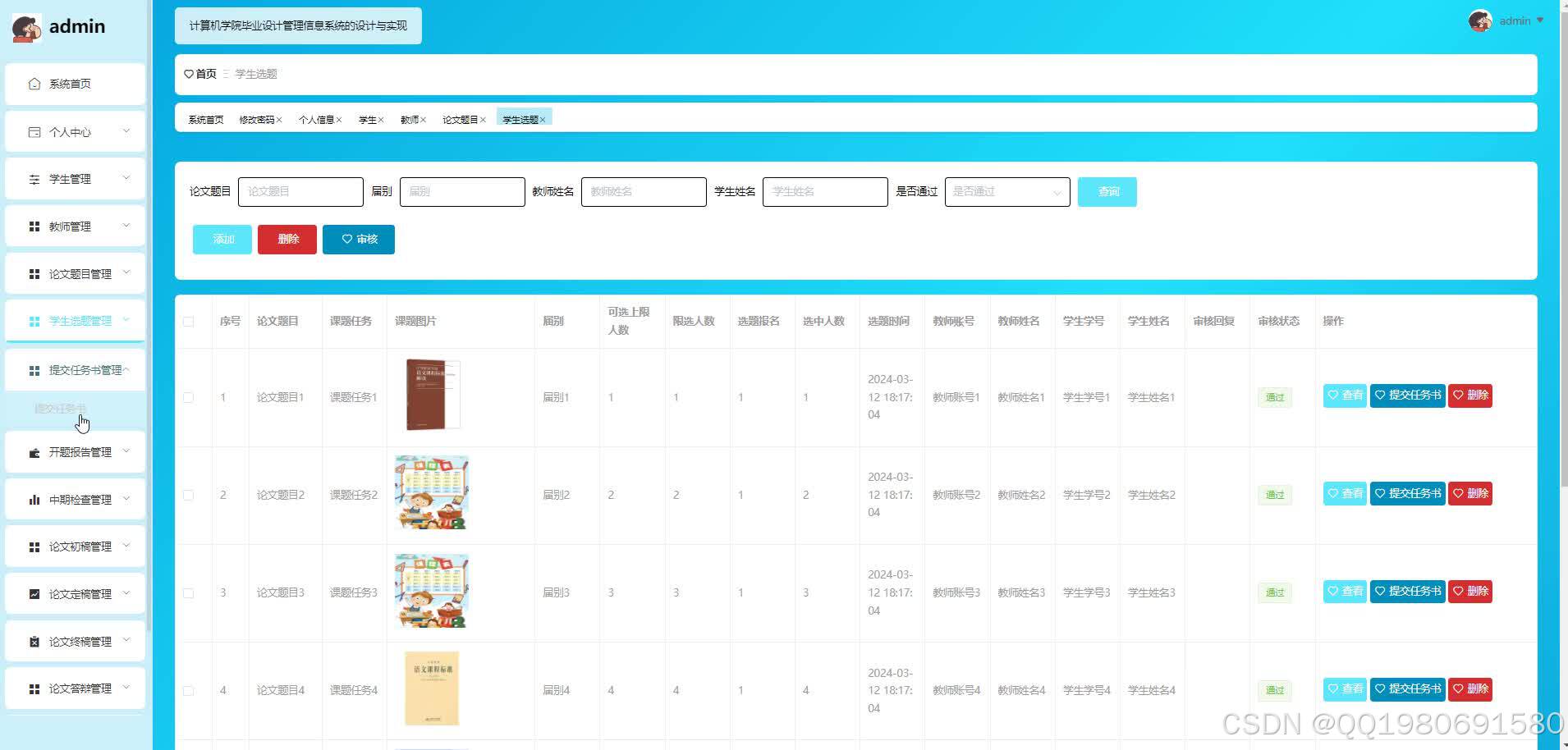Tick the checkbox for row 论文题目1
The height and width of the screenshot is (750, 1568).
click(189, 397)
